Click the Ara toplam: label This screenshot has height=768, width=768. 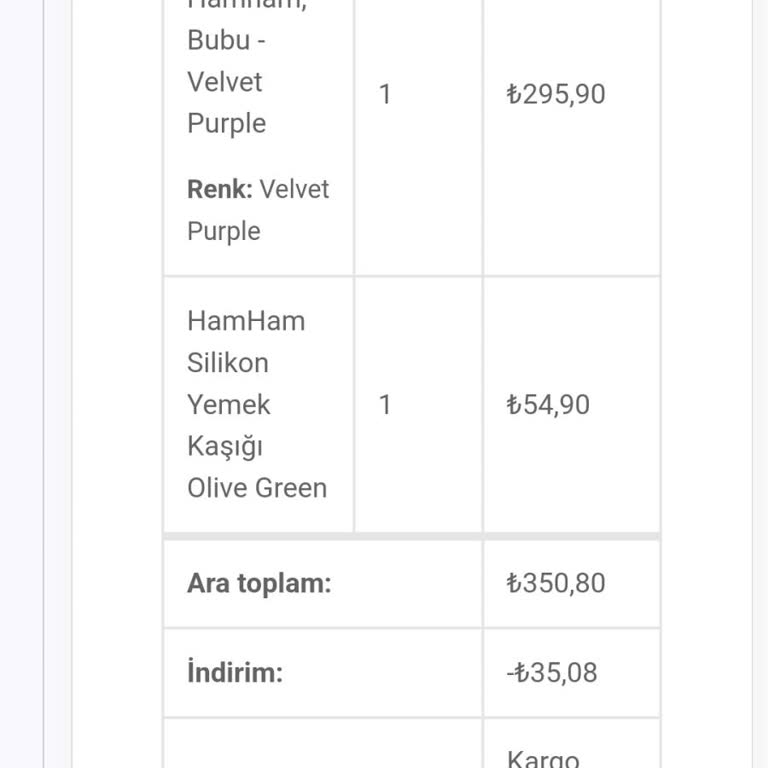[x=258, y=583]
